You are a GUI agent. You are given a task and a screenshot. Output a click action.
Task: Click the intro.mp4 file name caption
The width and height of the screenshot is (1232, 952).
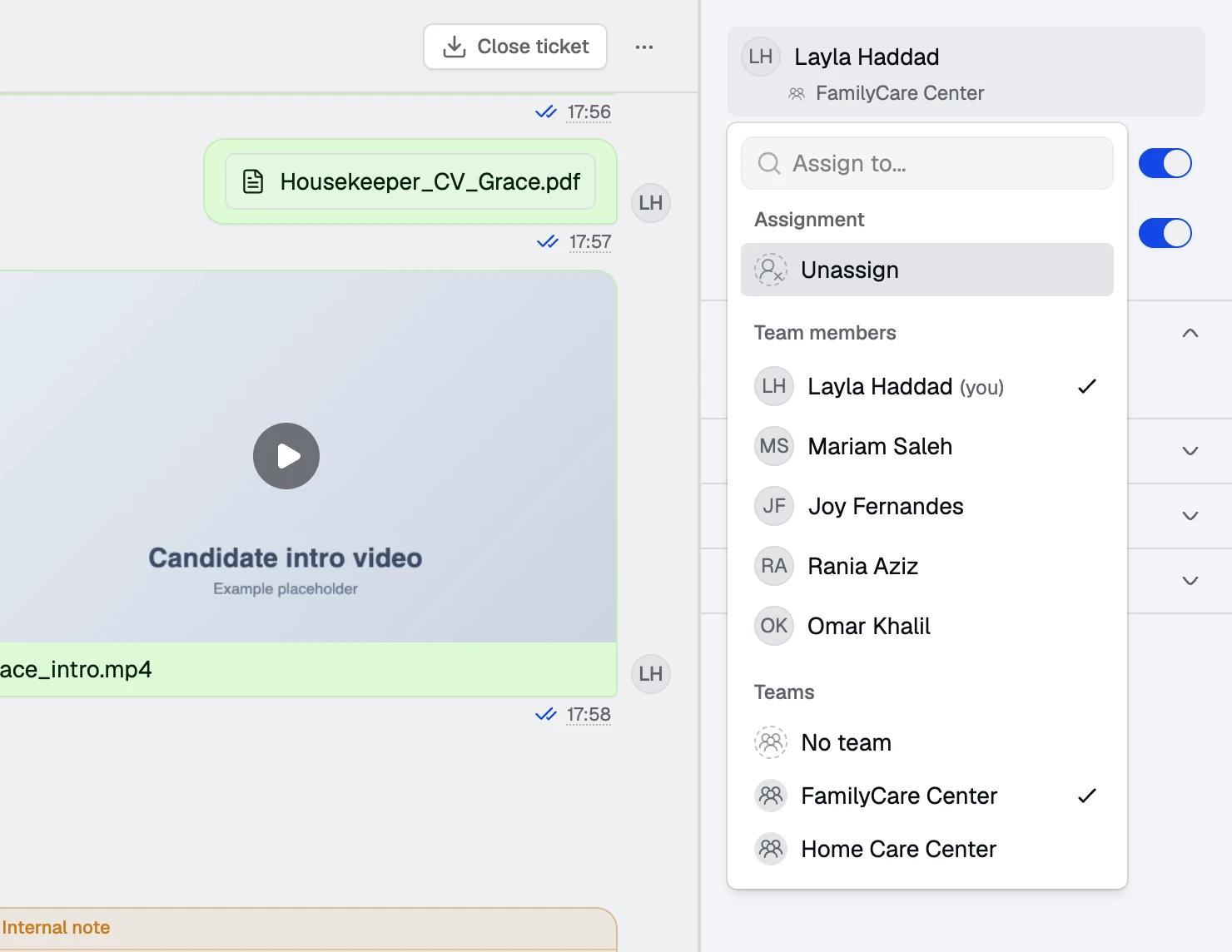[x=76, y=670]
